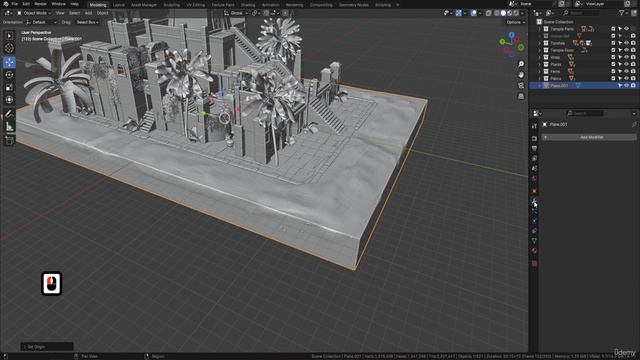The image size is (640, 360).
Task: Select the Move tool
Action: 9,62
